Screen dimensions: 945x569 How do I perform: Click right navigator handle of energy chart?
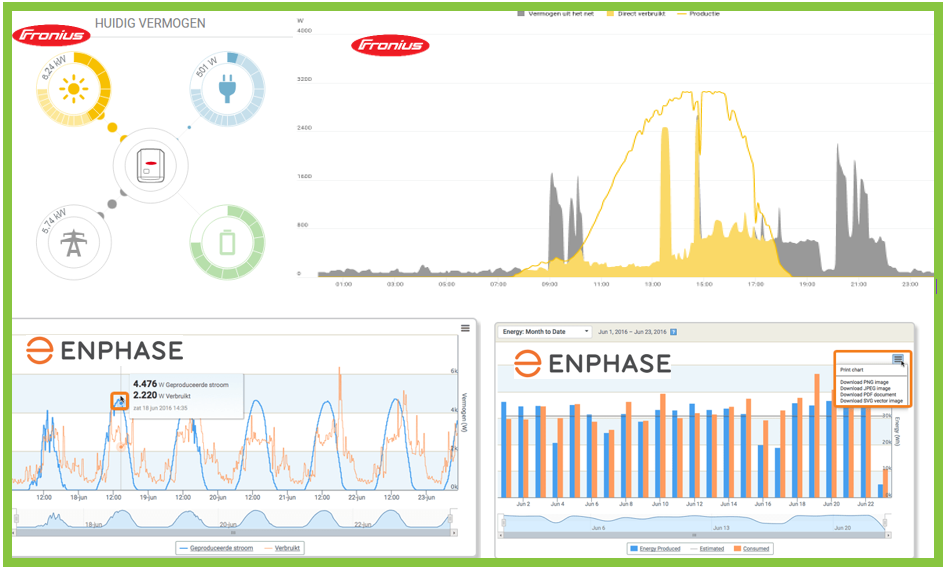tap(885, 522)
